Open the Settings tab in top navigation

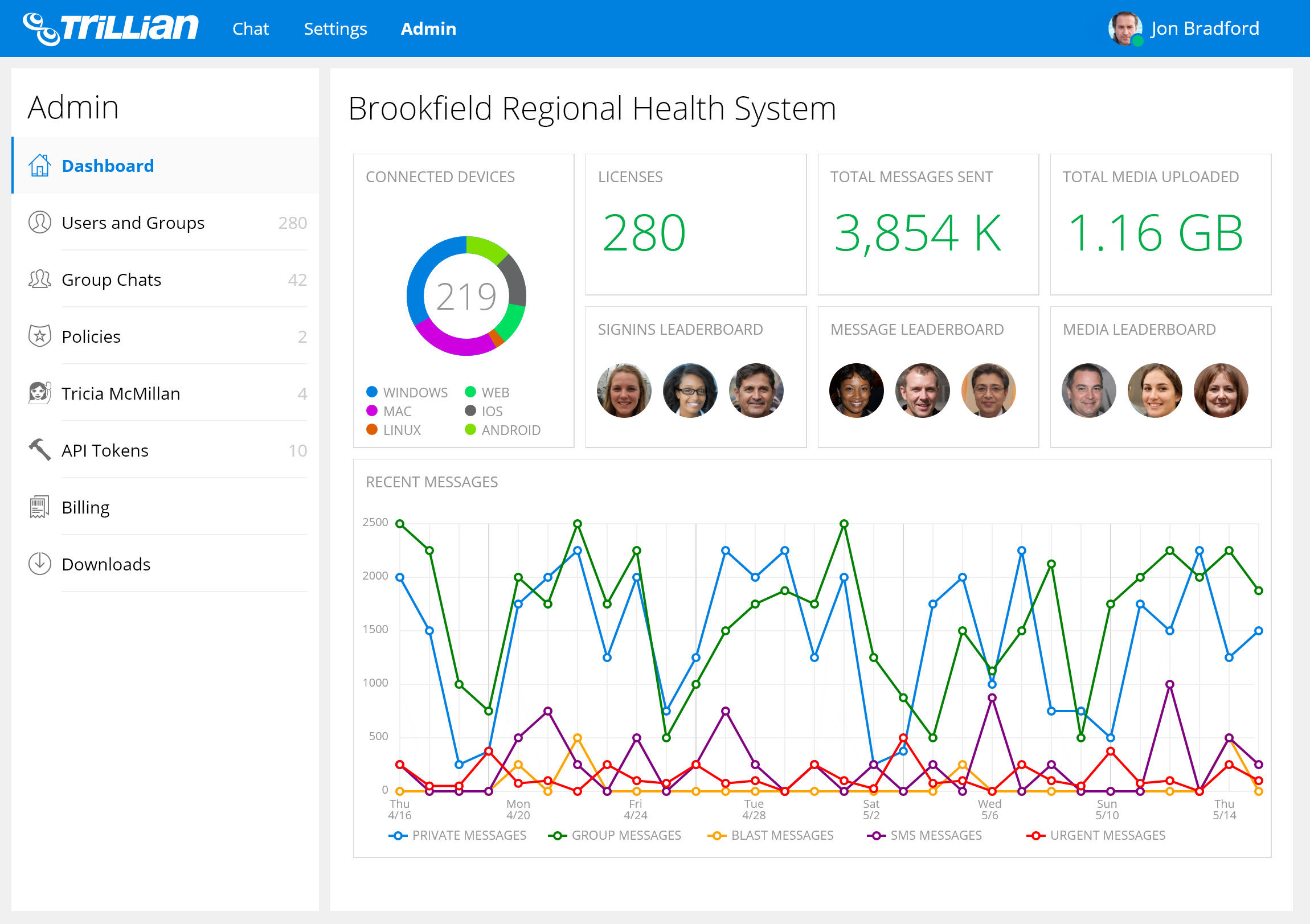coord(335,28)
